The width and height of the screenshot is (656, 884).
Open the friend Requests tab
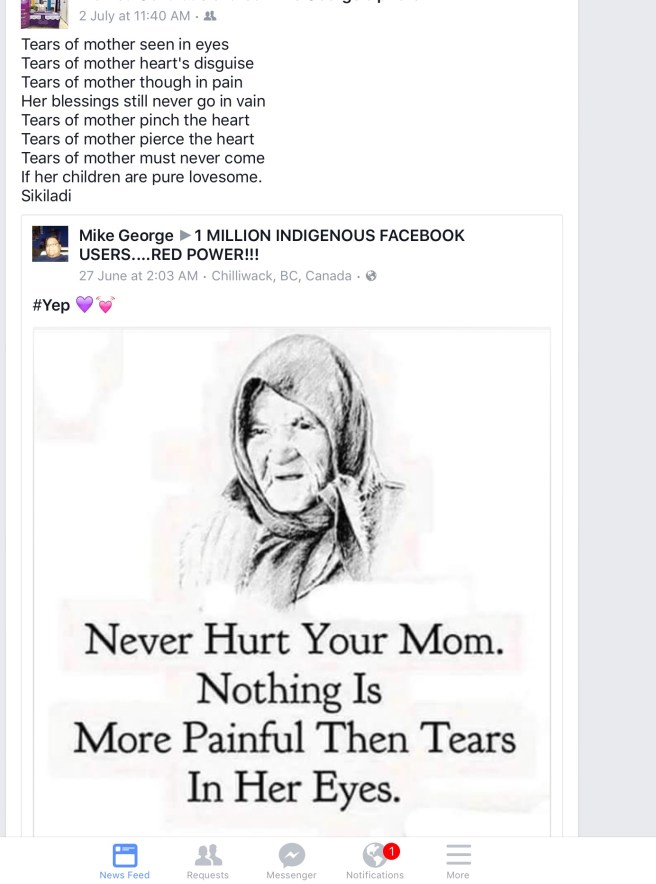click(x=207, y=861)
